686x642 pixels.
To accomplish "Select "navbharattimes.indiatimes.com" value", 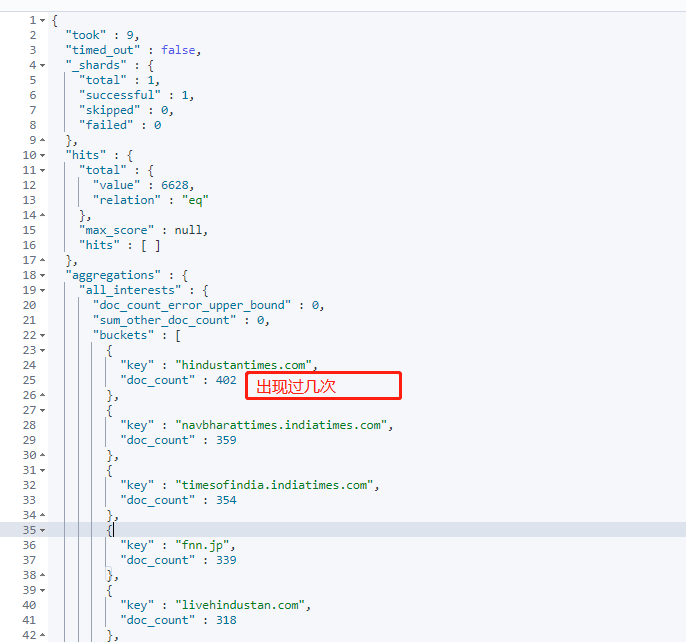I will coord(281,425).
